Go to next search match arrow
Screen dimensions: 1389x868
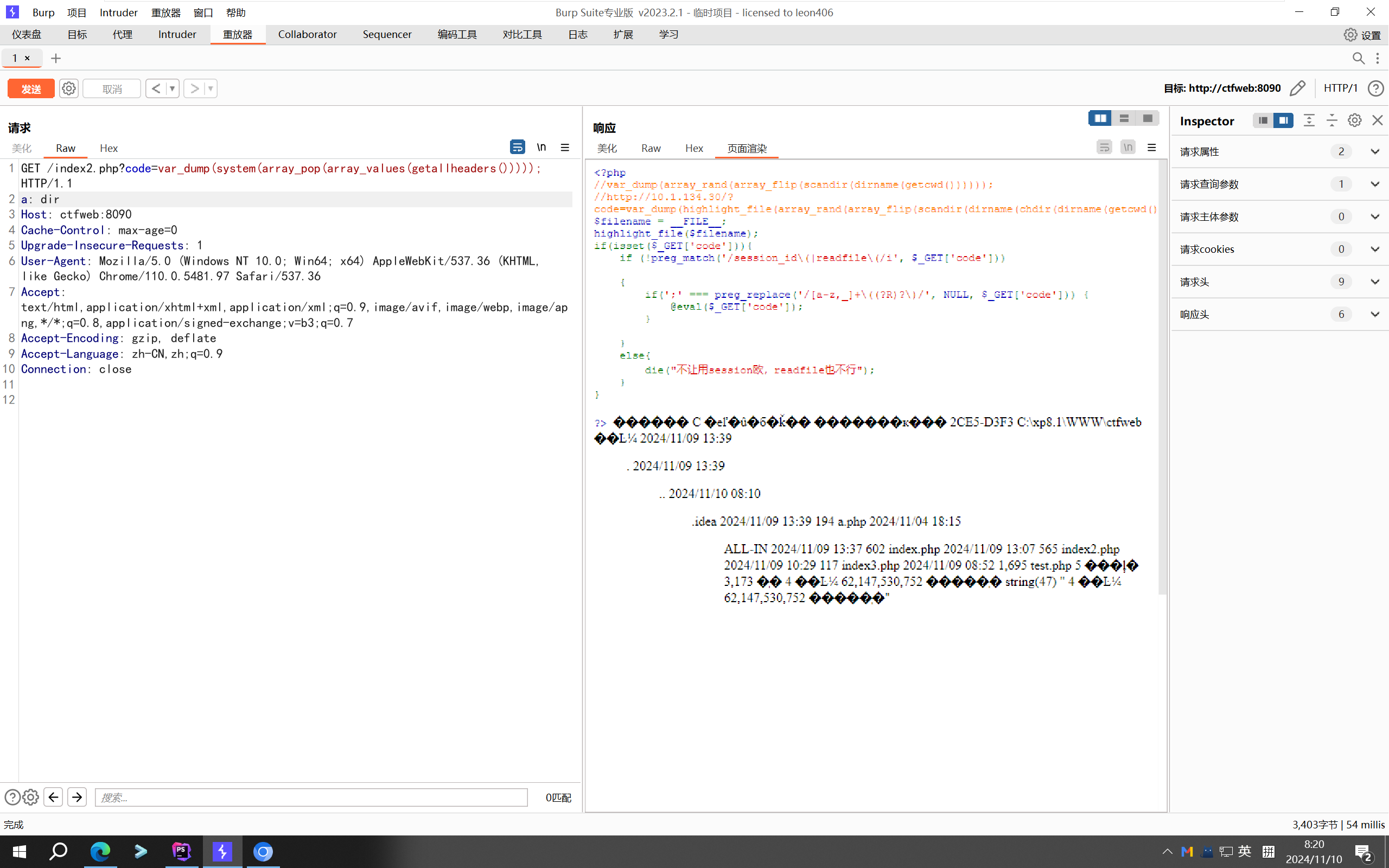(x=77, y=797)
